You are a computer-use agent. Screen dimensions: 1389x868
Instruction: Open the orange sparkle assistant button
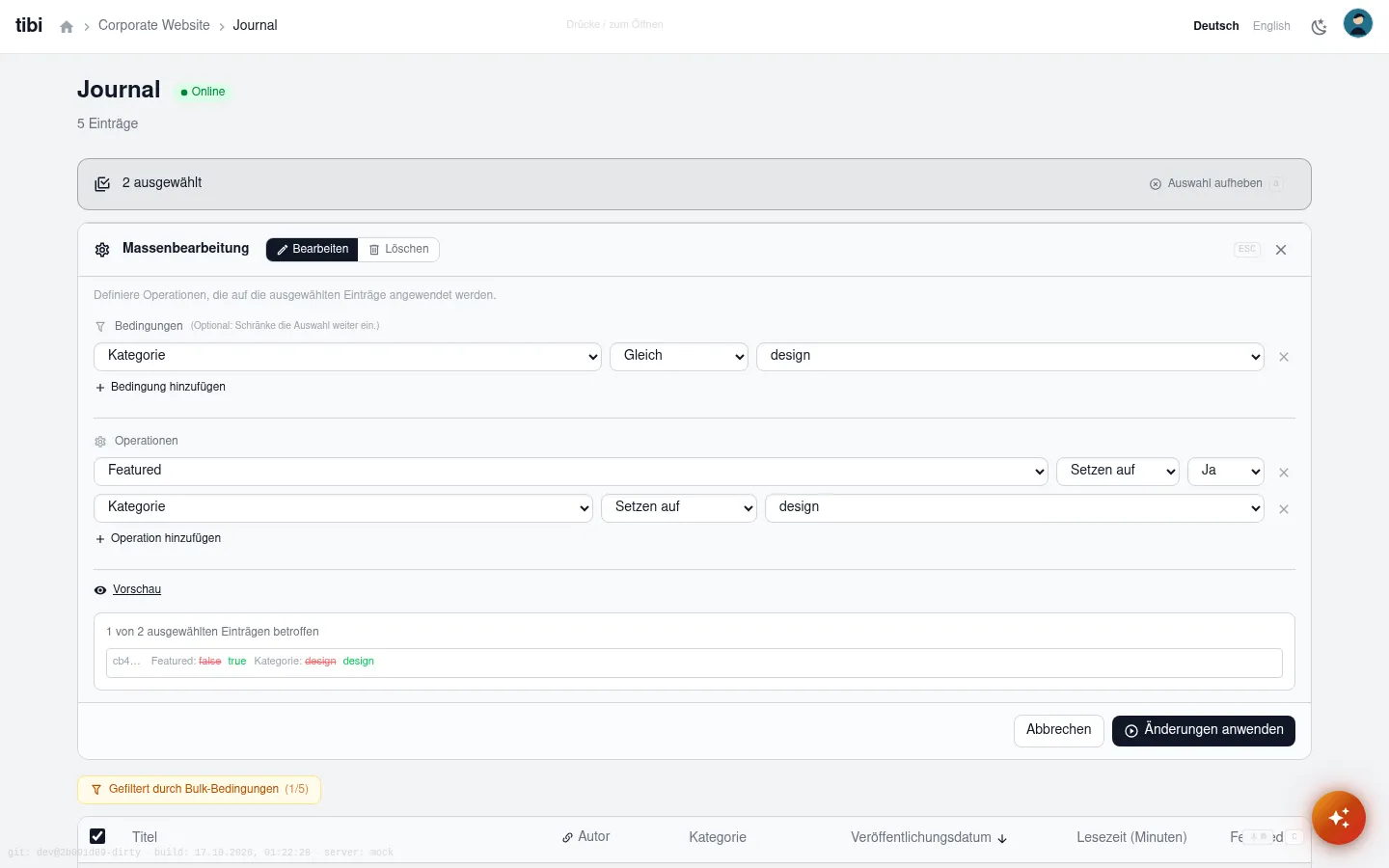click(1339, 818)
